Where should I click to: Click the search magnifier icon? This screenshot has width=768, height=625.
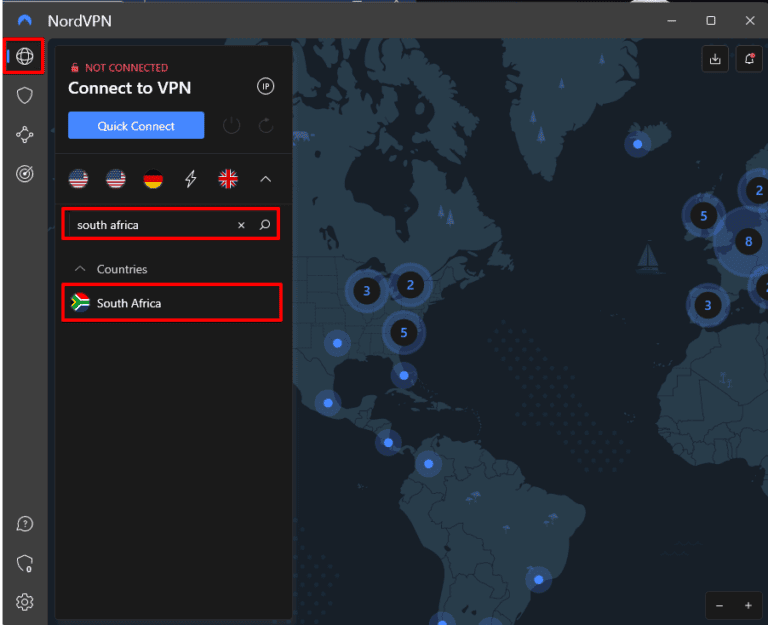click(264, 225)
